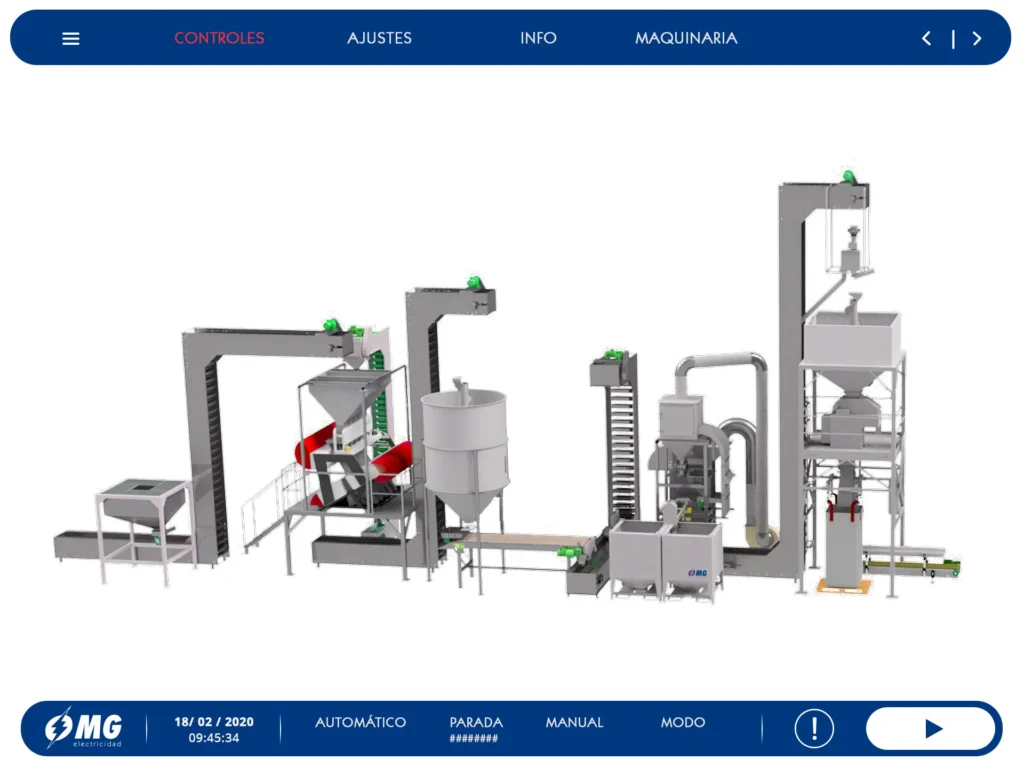The height and width of the screenshot is (768, 1024).
Task: Select the tall bucket elevator tower on right
Action: click(790, 379)
